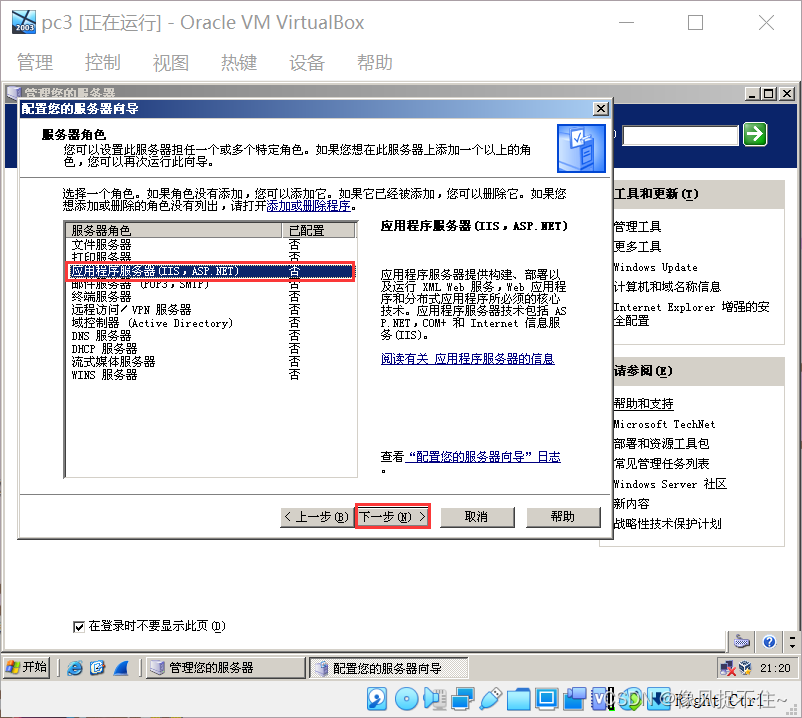Click 配置您的服务器向导 taskbar button
Image resolution: width=802 pixels, height=718 pixels.
[x=389, y=668]
